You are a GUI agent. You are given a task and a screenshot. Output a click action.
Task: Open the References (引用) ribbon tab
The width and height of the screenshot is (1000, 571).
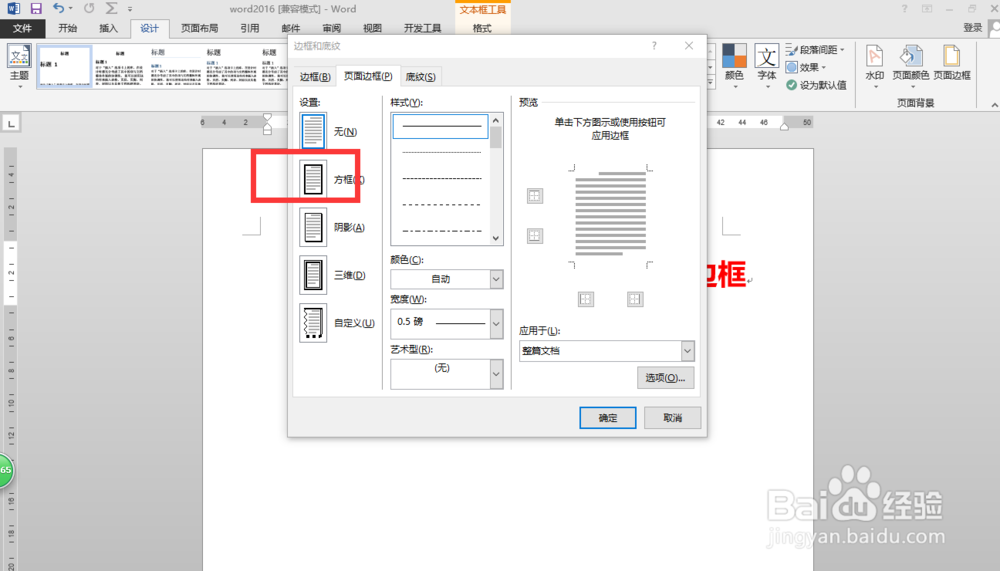pyautogui.click(x=249, y=28)
